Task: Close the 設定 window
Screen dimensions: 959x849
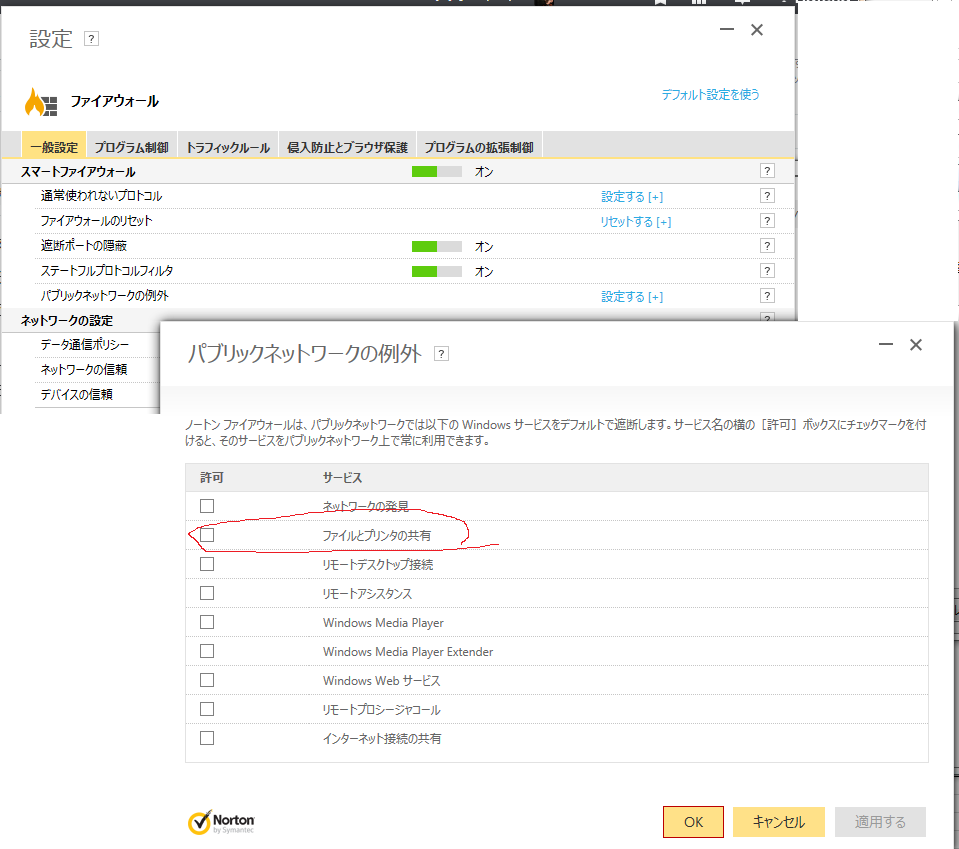Action: click(x=757, y=29)
